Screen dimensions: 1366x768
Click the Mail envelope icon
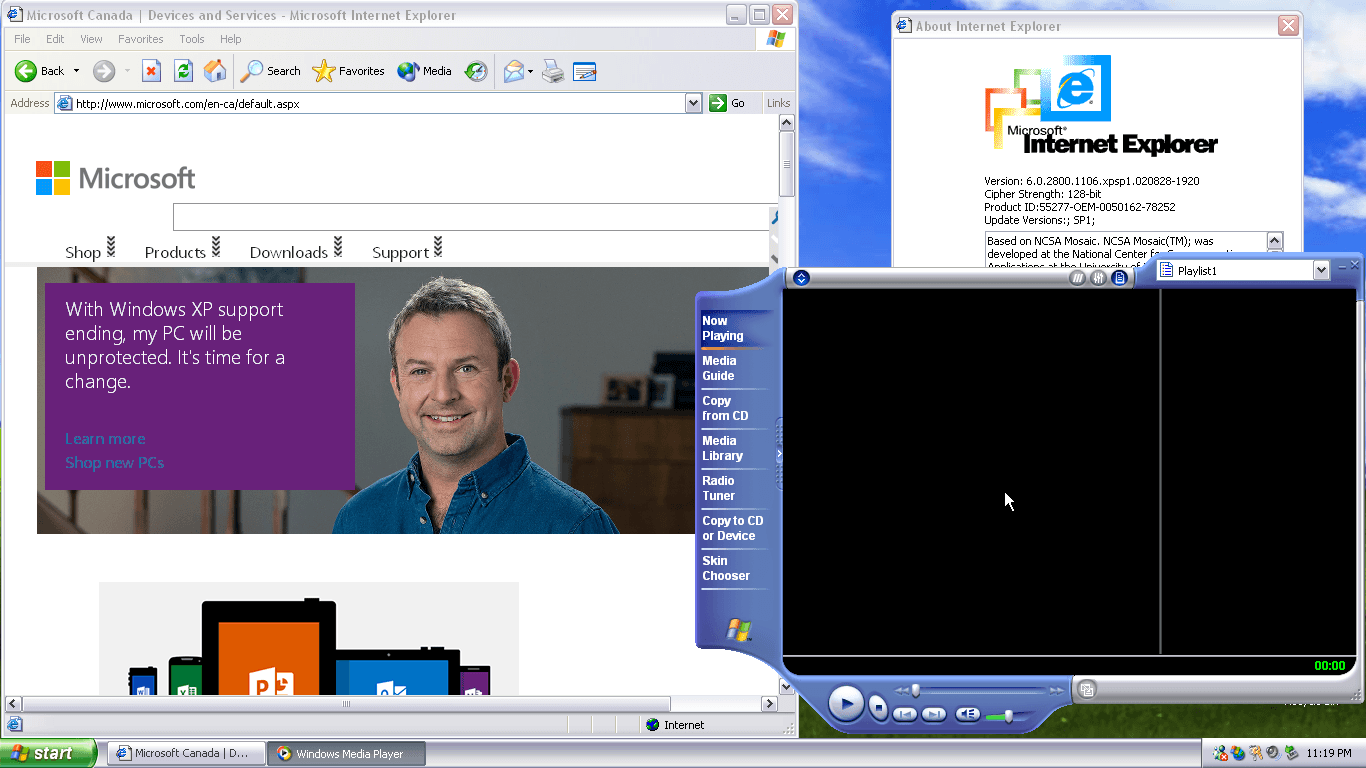coord(513,71)
